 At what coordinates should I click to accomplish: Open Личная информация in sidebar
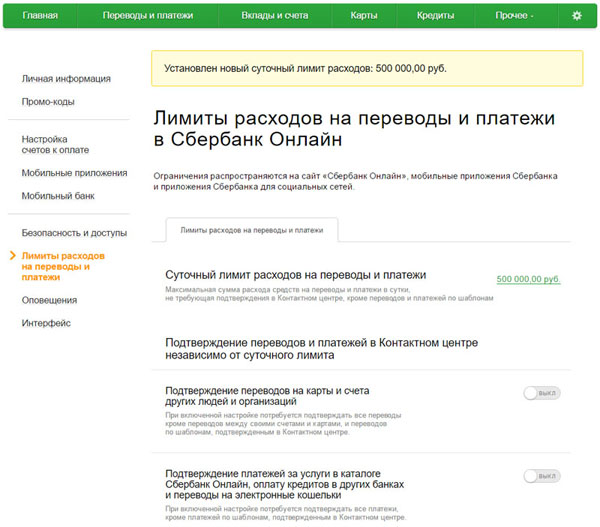[66, 78]
